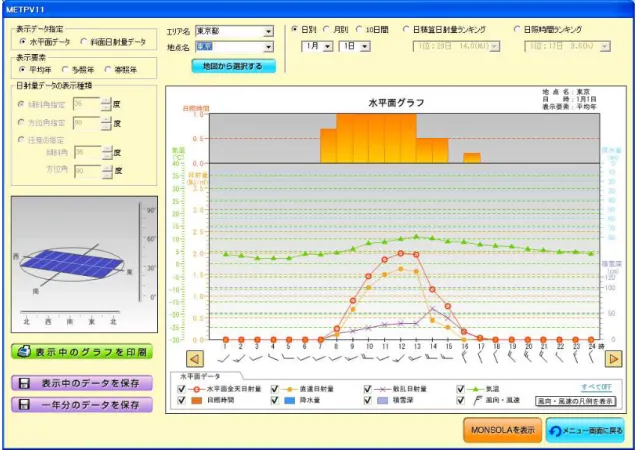Click MONSOLAを表示 button
Screen dimensions: 640x450
(503, 430)
